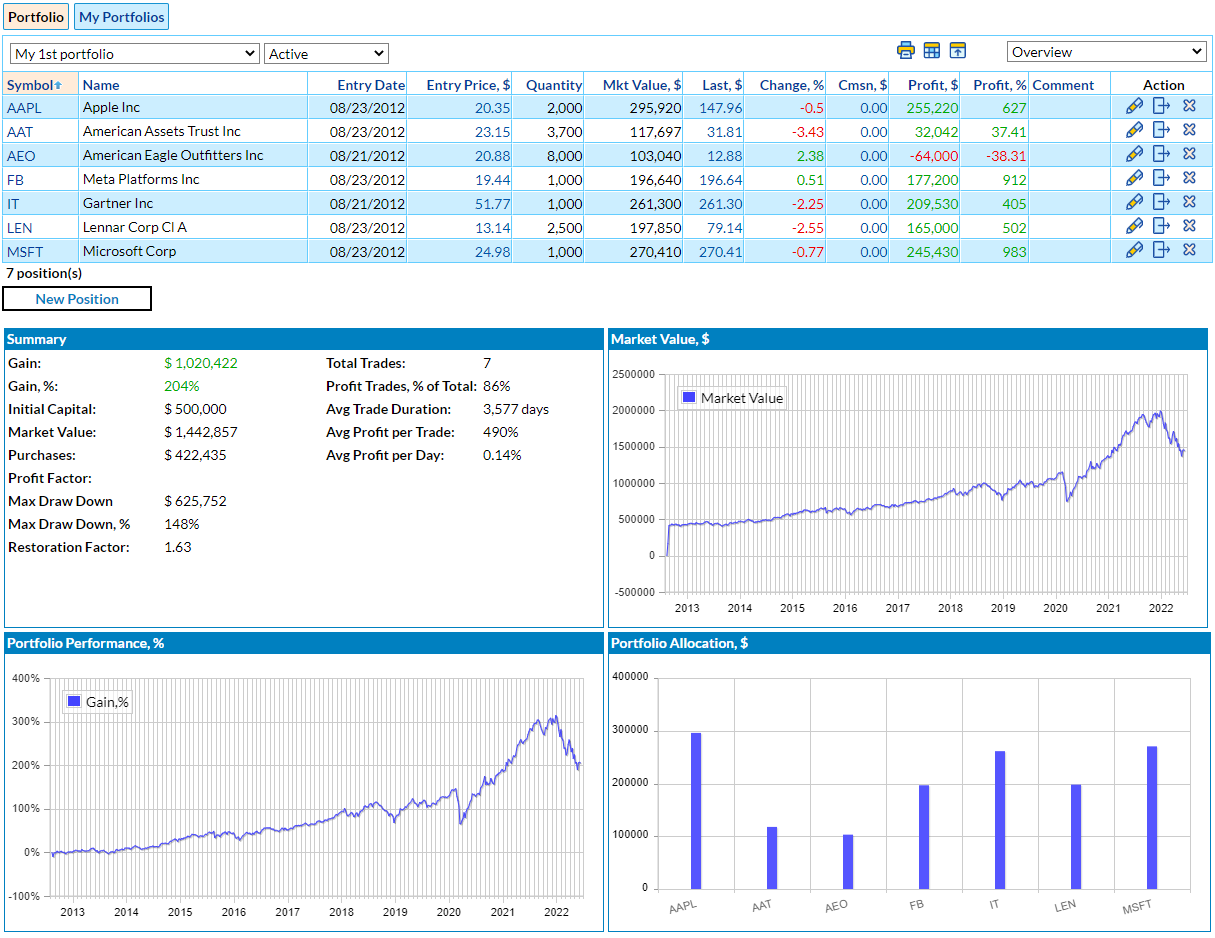
Task: Sort by the Last, $ column header
Action: coord(722,85)
